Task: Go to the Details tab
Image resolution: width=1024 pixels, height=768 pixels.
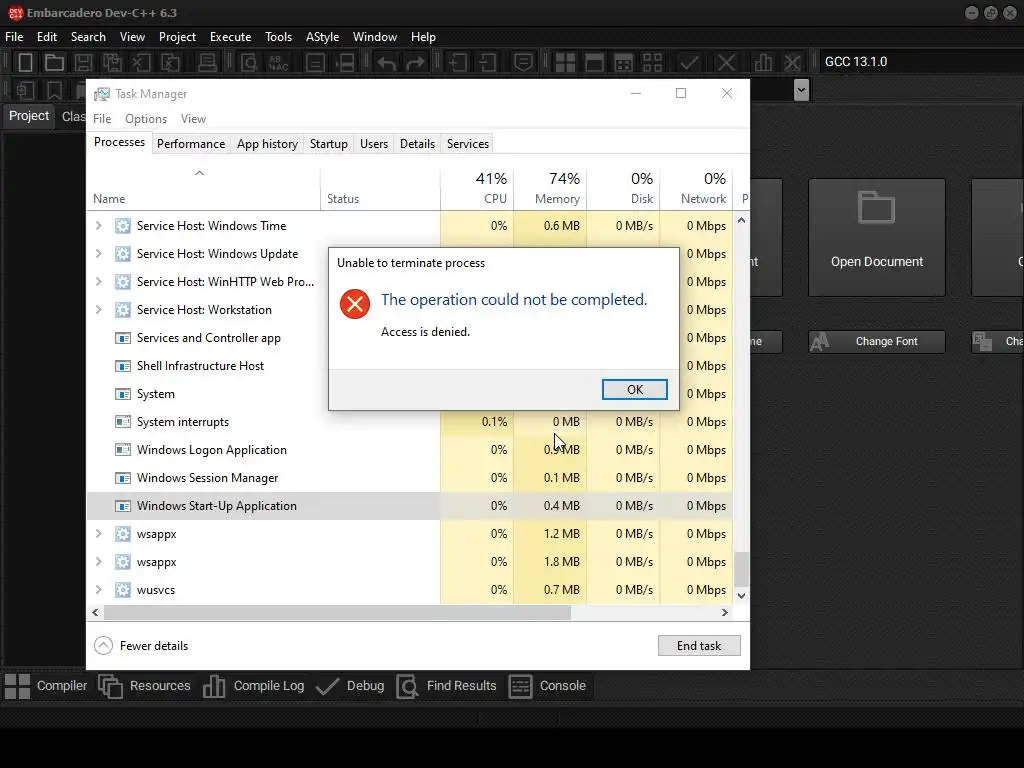Action: pyautogui.click(x=417, y=144)
